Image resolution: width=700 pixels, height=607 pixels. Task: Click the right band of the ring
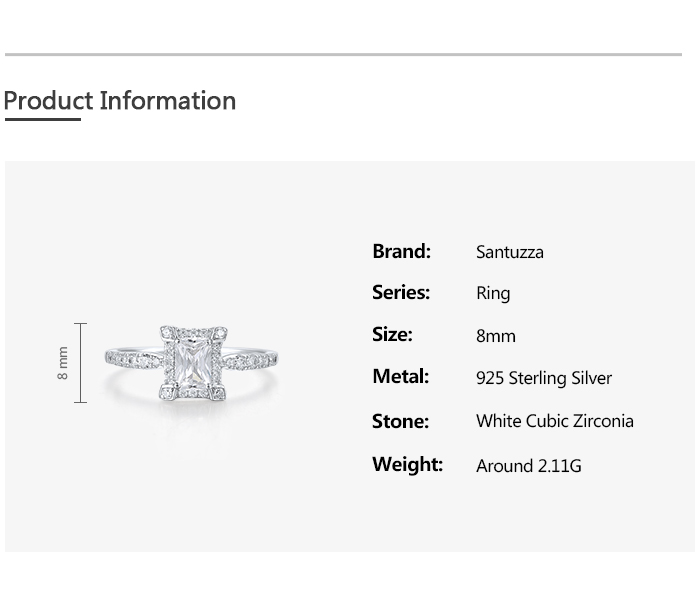(252, 357)
